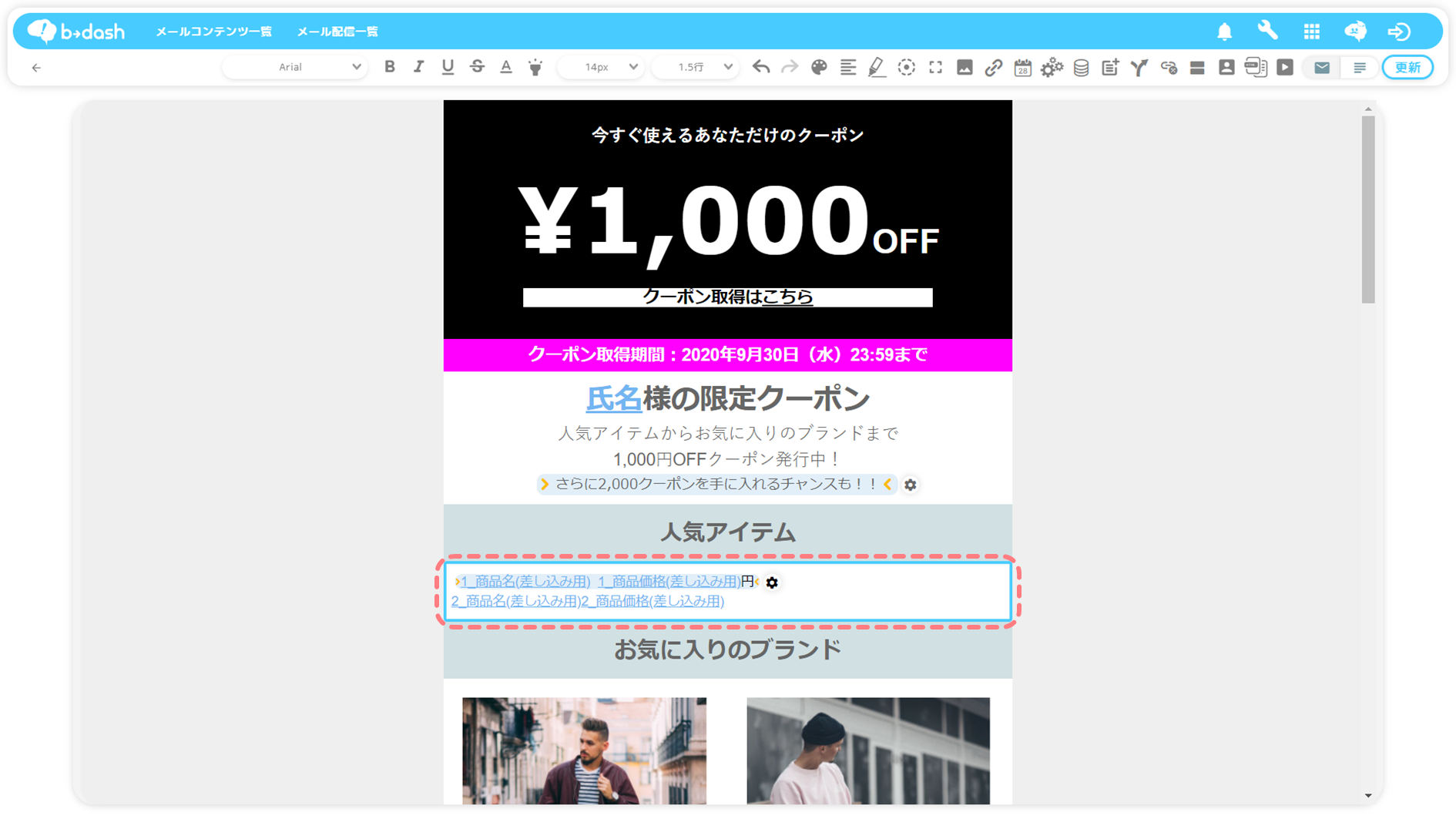Click the vertical scrollbar thumb
The width and height of the screenshot is (1456, 819).
point(1368,210)
